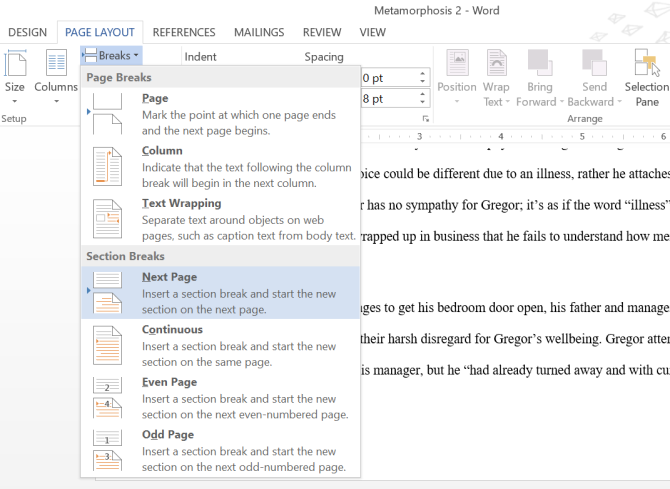Expand the Columns dropdown arrow

pyautogui.click(x=56, y=101)
